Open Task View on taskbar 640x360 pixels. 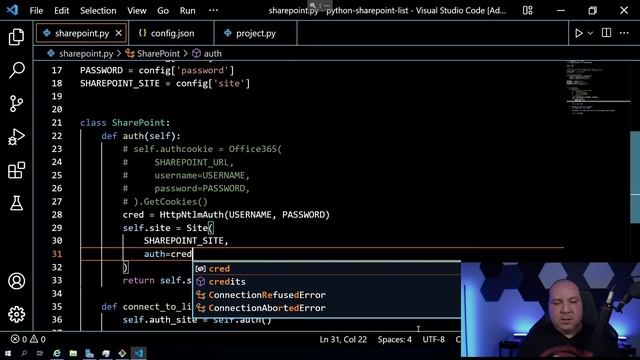click(40, 353)
